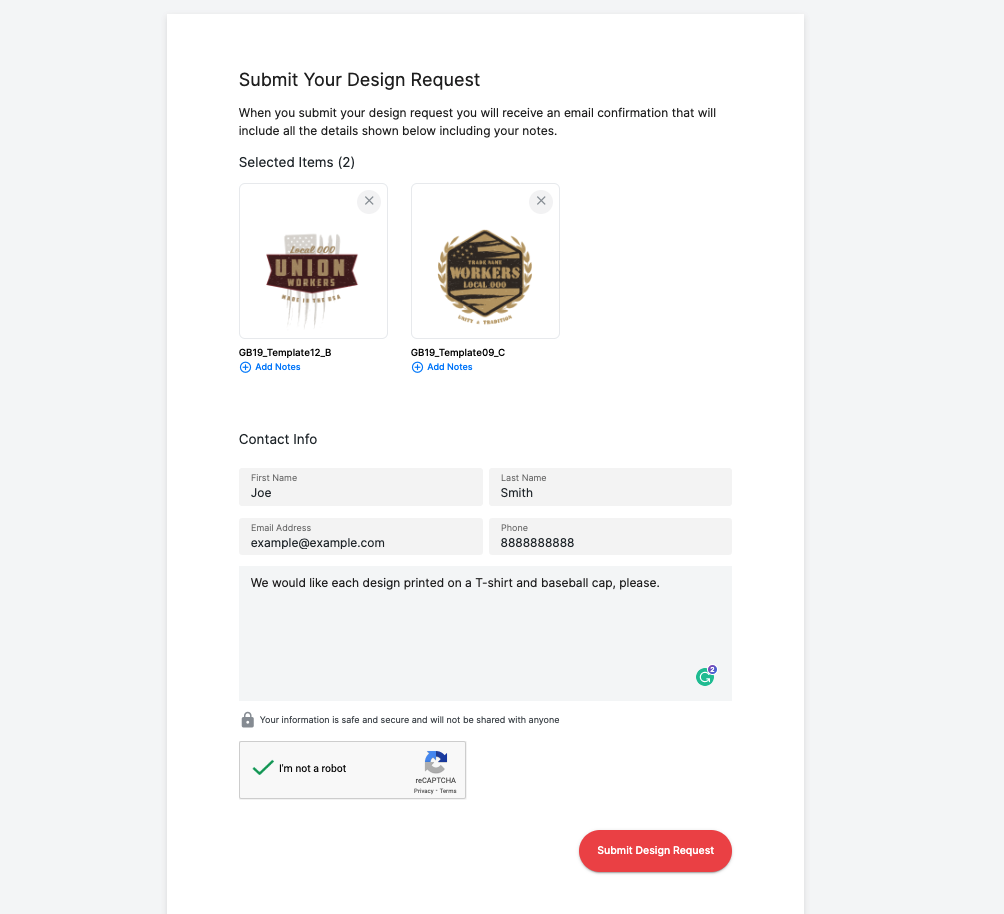The width and height of the screenshot is (1004, 914).
Task: Click the reCAPTCHA logo
Action: pos(435,762)
